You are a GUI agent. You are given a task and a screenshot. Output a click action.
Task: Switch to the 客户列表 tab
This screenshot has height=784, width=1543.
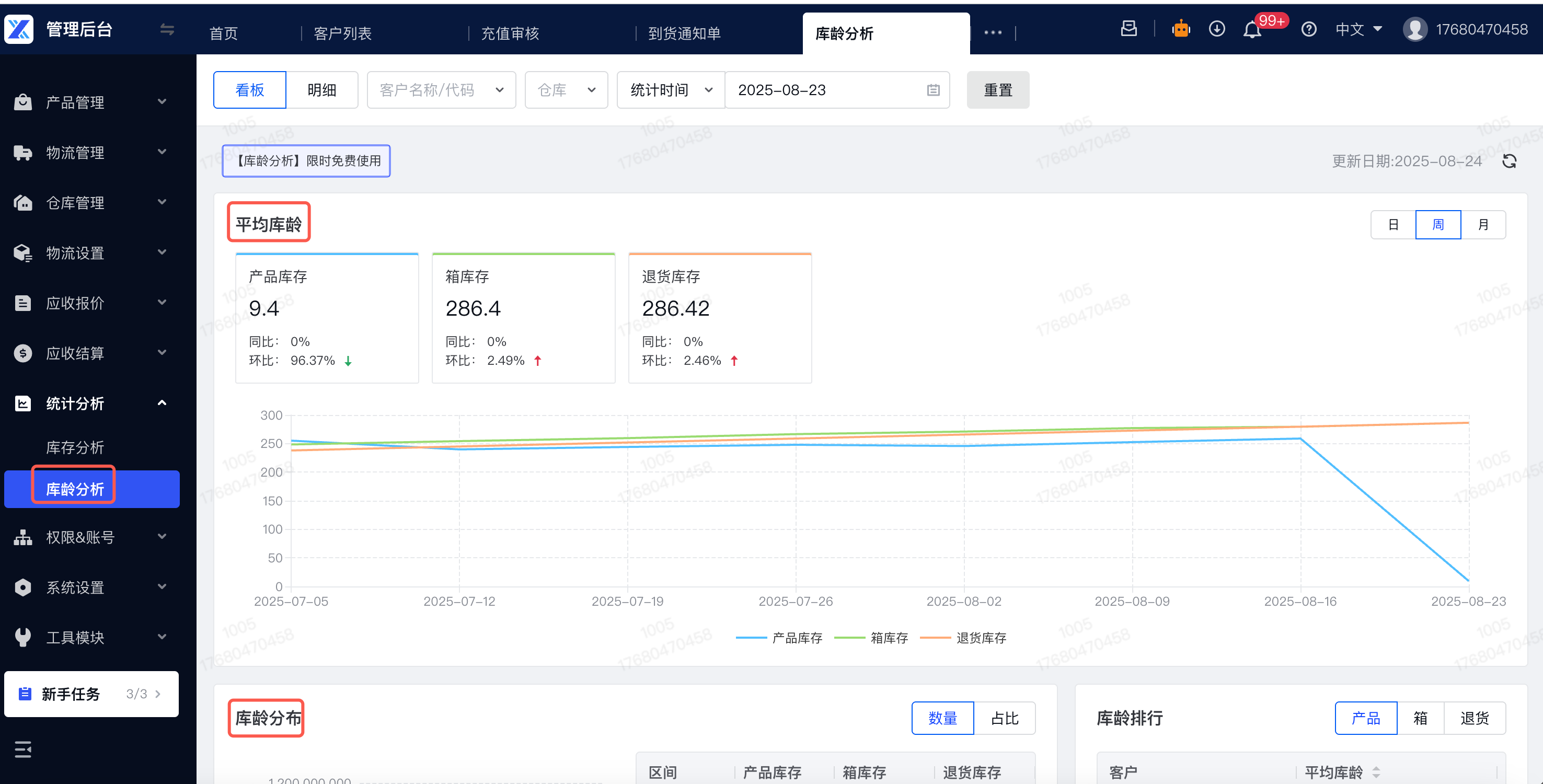(x=342, y=33)
